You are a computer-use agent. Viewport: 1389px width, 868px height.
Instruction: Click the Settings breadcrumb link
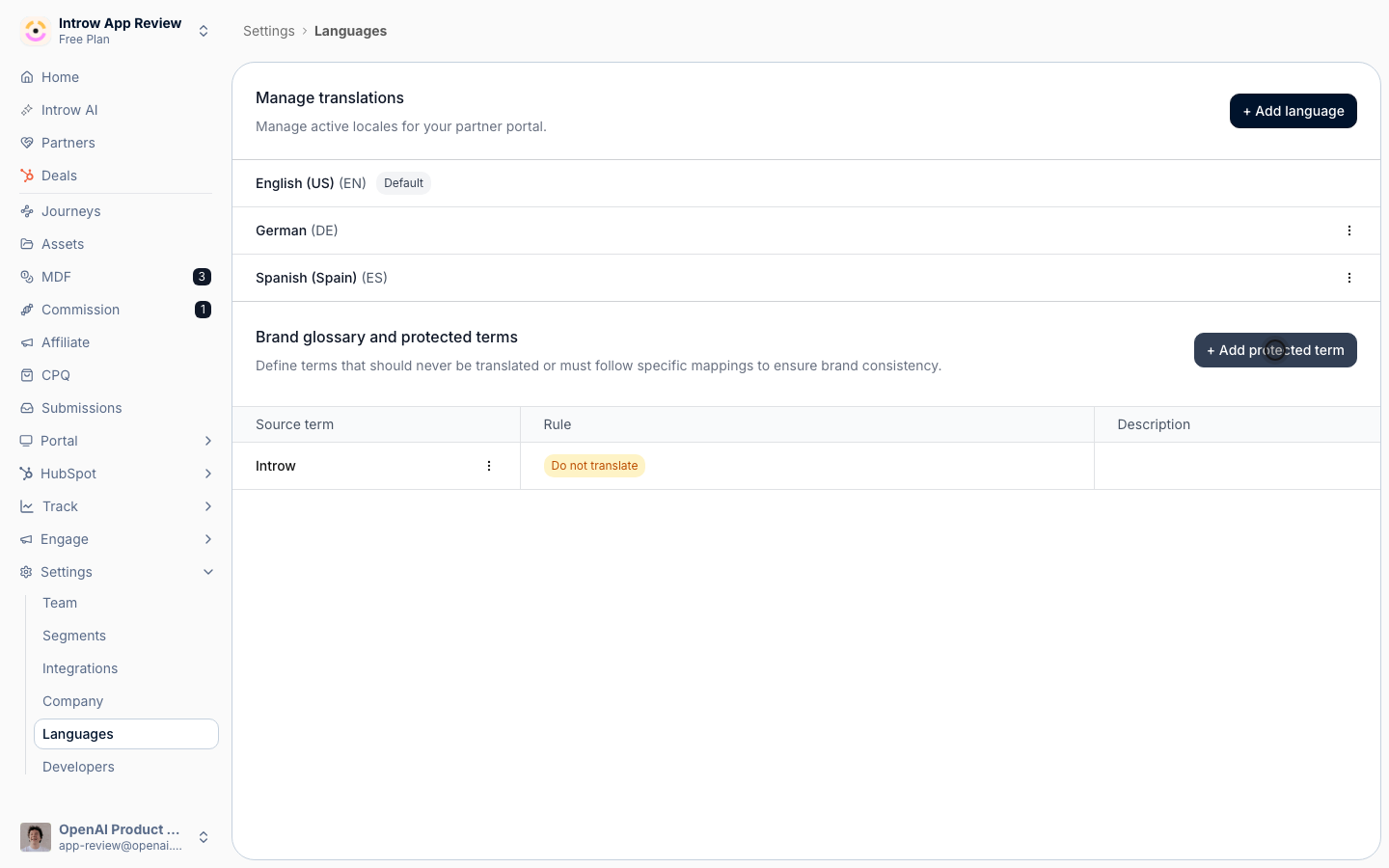pyautogui.click(x=269, y=31)
